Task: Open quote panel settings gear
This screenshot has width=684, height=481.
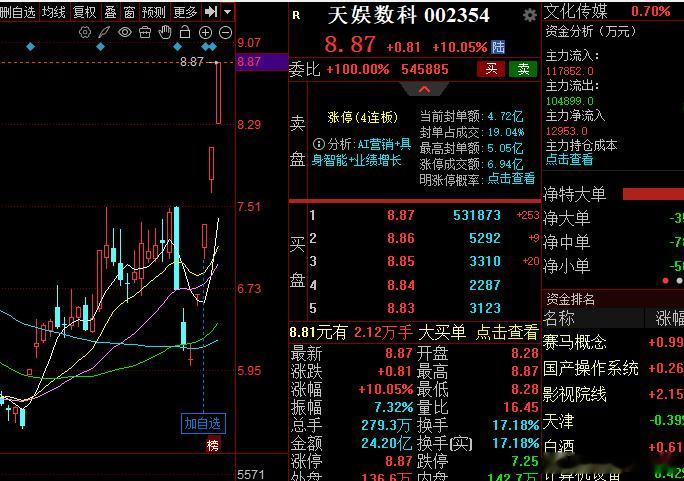Action: (530, 16)
